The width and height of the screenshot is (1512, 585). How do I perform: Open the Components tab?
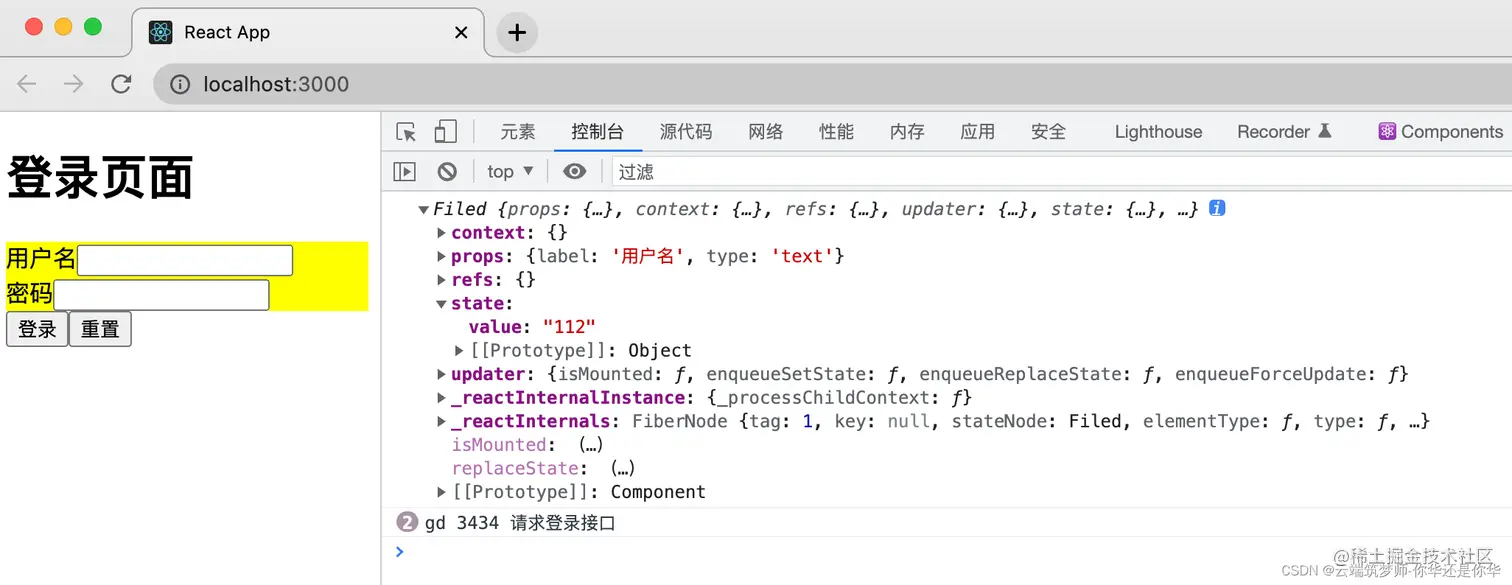coord(1440,131)
